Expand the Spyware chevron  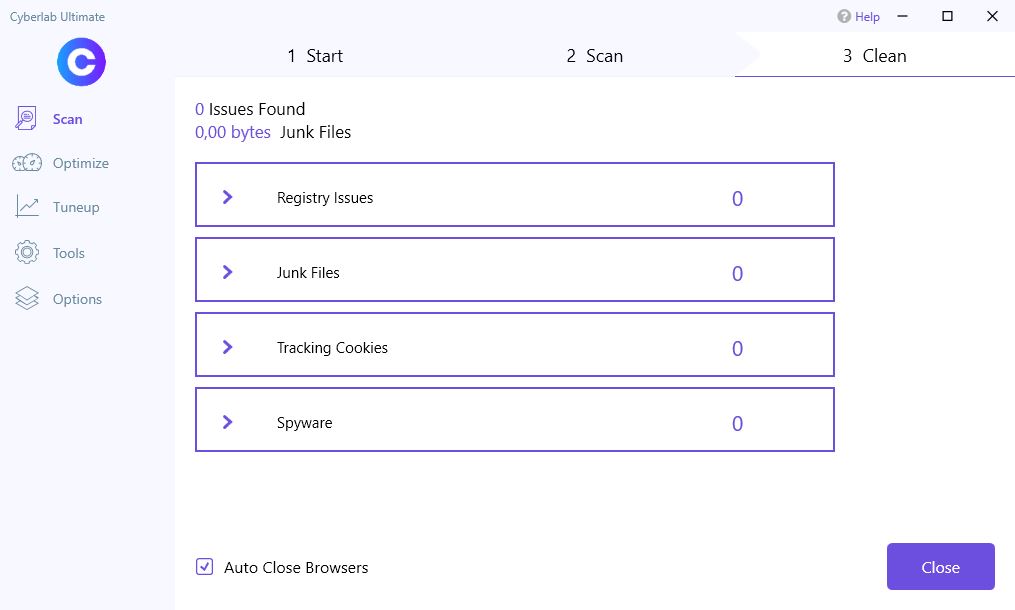[x=228, y=422]
